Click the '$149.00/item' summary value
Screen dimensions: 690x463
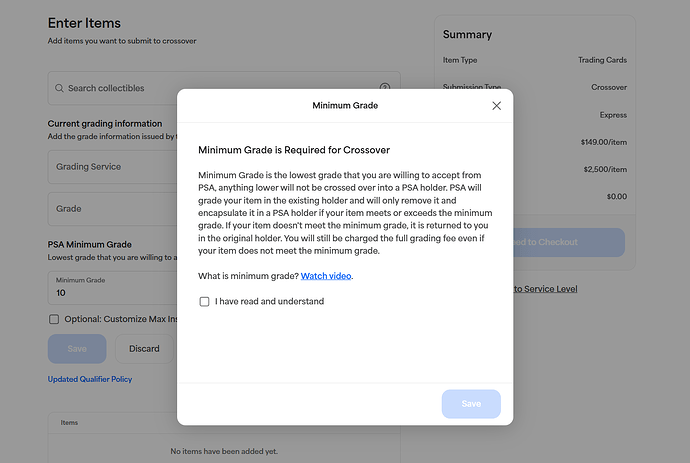(604, 142)
